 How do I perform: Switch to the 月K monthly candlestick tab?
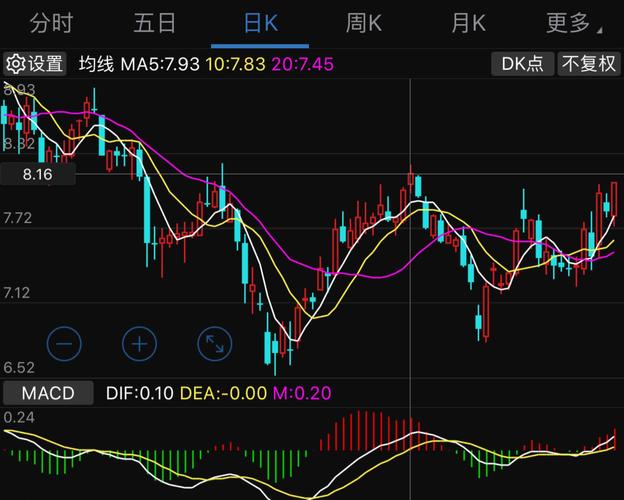[468, 23]
